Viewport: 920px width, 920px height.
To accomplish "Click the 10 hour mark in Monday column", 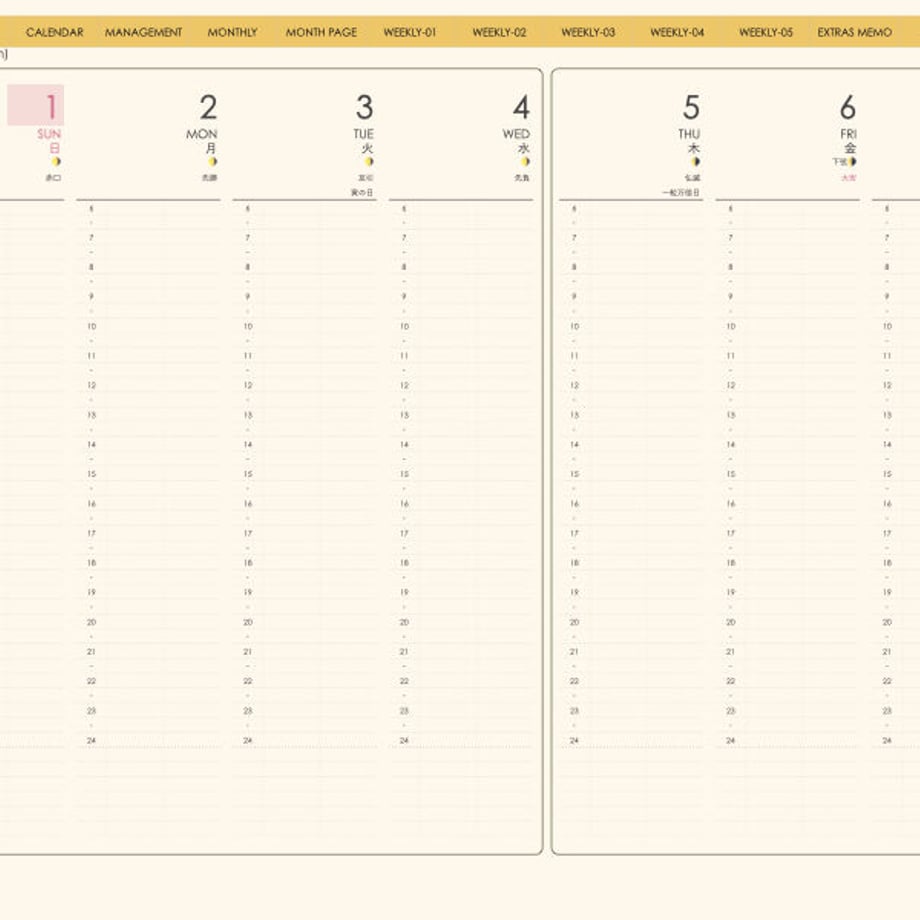I will coord(92,326).
